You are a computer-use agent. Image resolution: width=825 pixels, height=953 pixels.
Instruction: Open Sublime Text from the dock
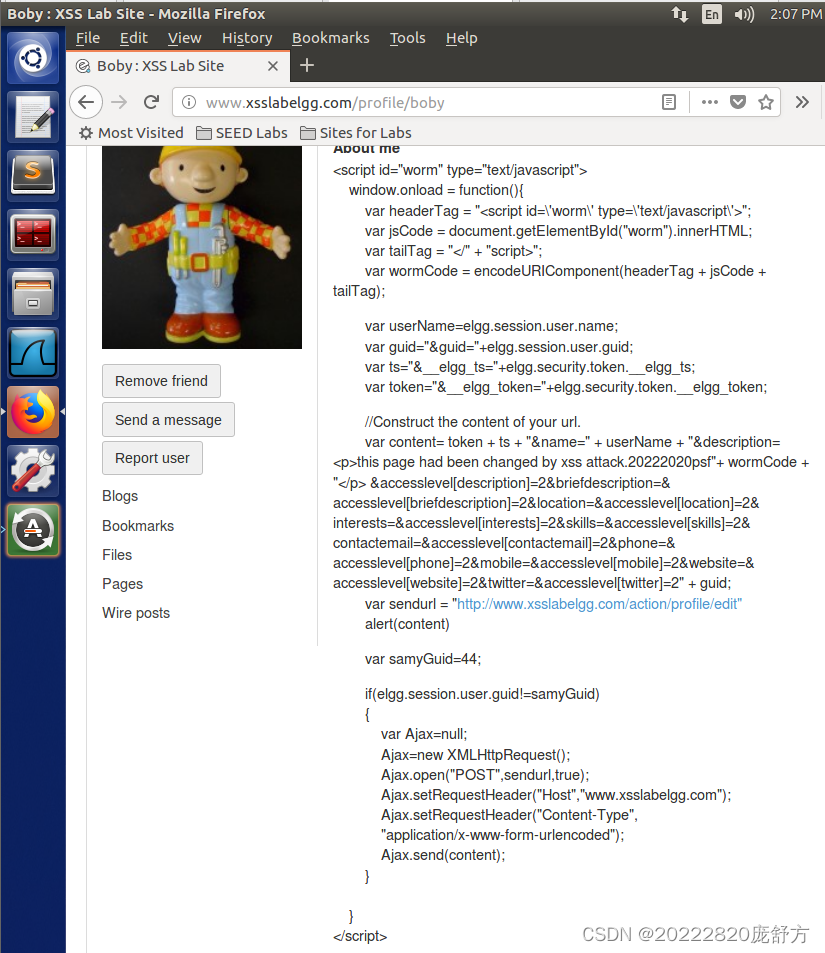tap(33, 176)
